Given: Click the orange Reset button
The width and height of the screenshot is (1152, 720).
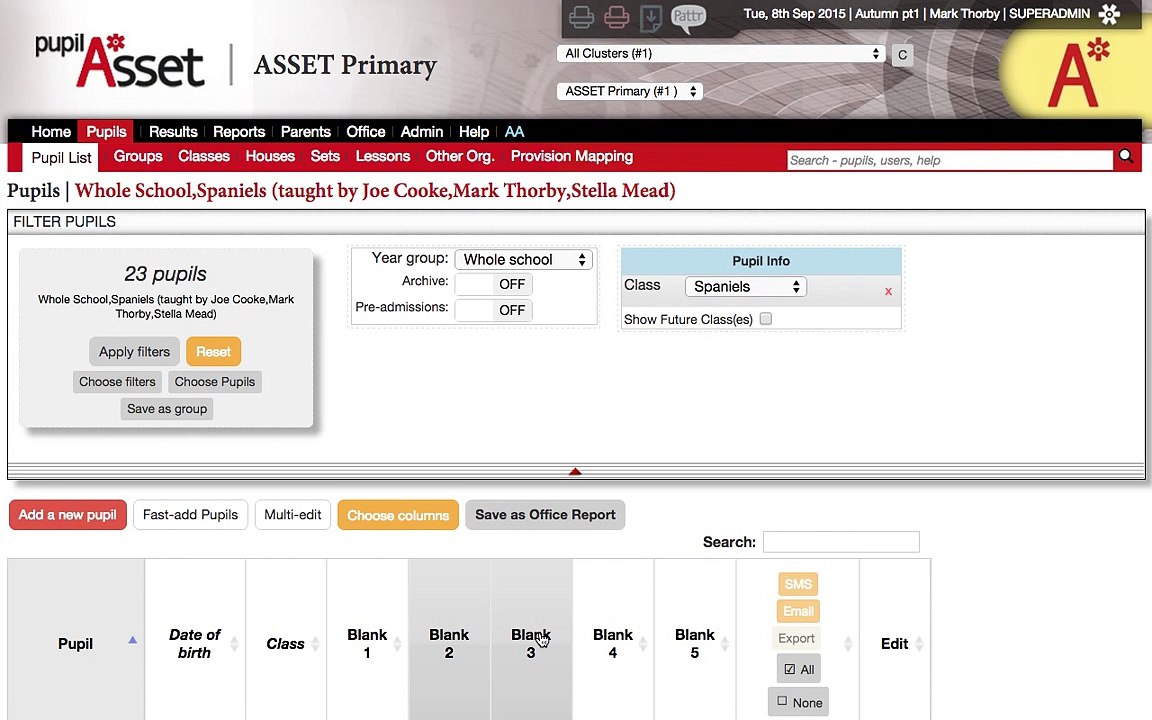Looking at the screenshot, I should point(213,352).
